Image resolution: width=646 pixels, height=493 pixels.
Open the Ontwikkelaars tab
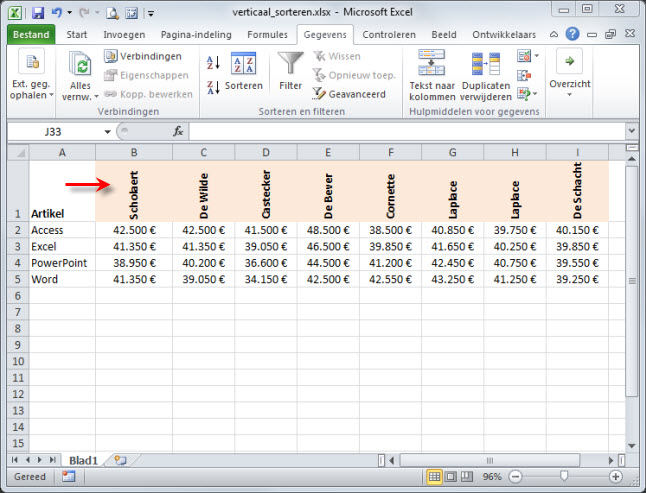504,35
